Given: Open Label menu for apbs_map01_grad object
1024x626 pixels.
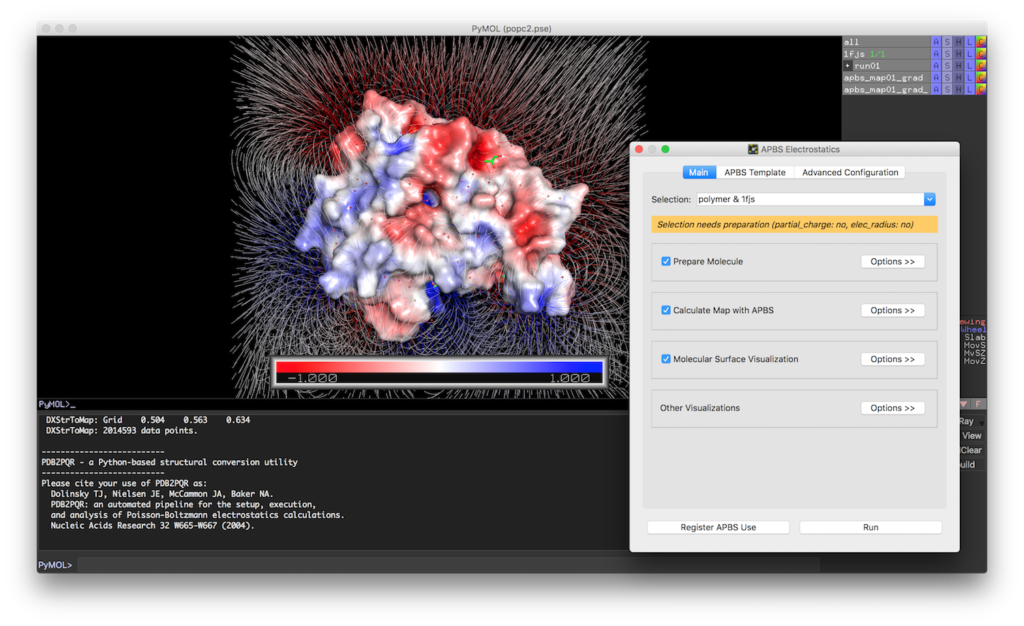Looking at the screenshot, I should tap(969, 78).
